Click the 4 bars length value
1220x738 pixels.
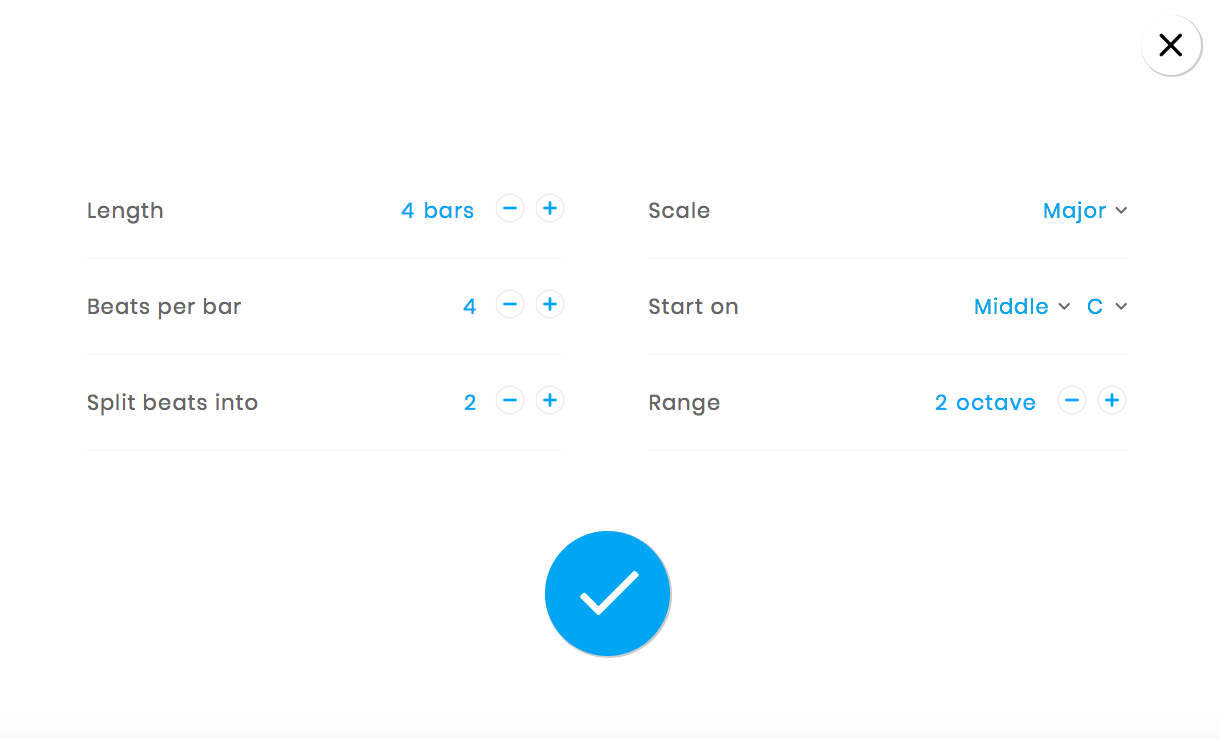438,210
